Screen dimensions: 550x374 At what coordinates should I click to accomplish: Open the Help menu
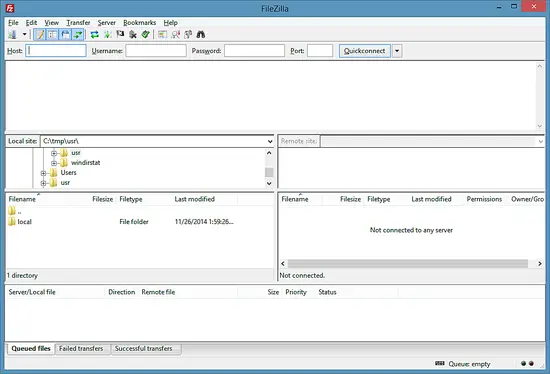point(170,22)
